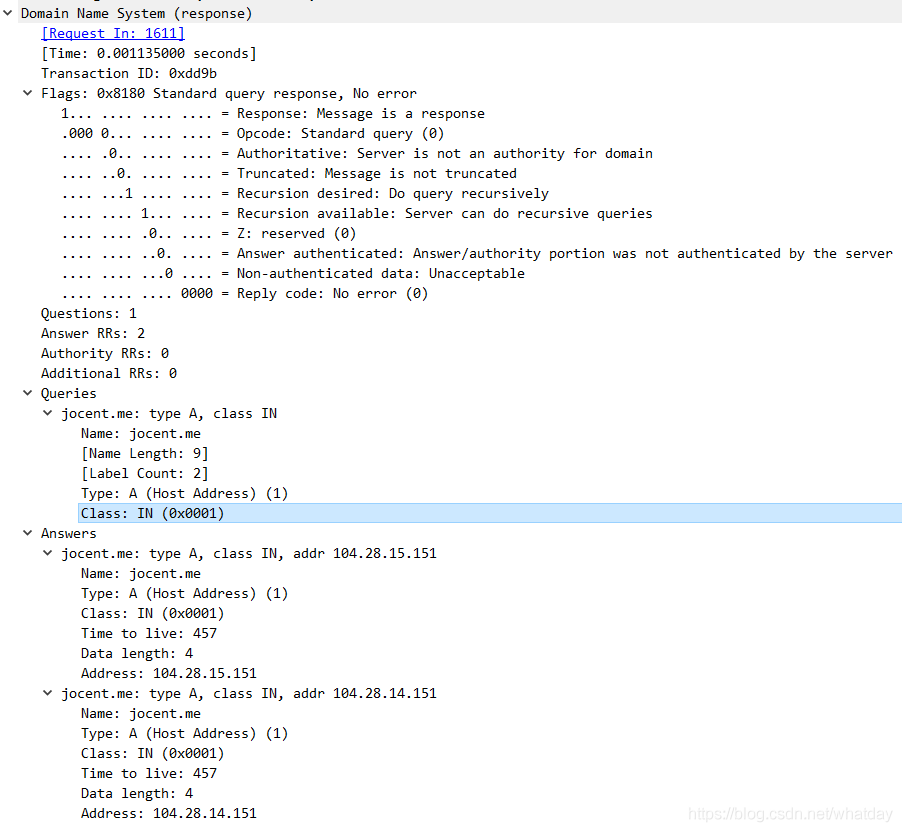
Task: Select the Address: 104.28.14.151 row
Action: [x=169, y=813]
